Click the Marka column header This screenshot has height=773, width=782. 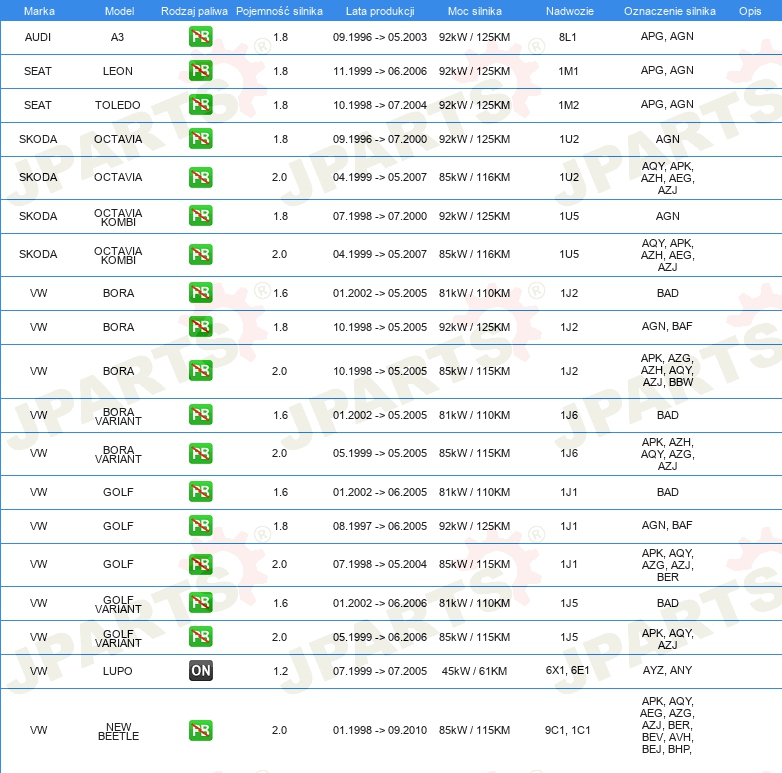39,11
